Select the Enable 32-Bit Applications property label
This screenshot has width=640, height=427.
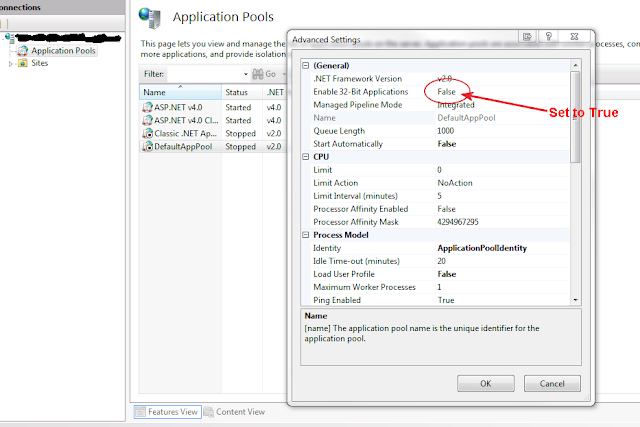361,92
